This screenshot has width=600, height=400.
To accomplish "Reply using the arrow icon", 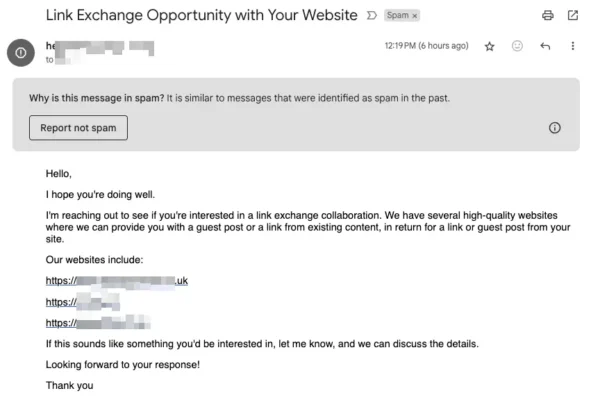I will [545, 46].
